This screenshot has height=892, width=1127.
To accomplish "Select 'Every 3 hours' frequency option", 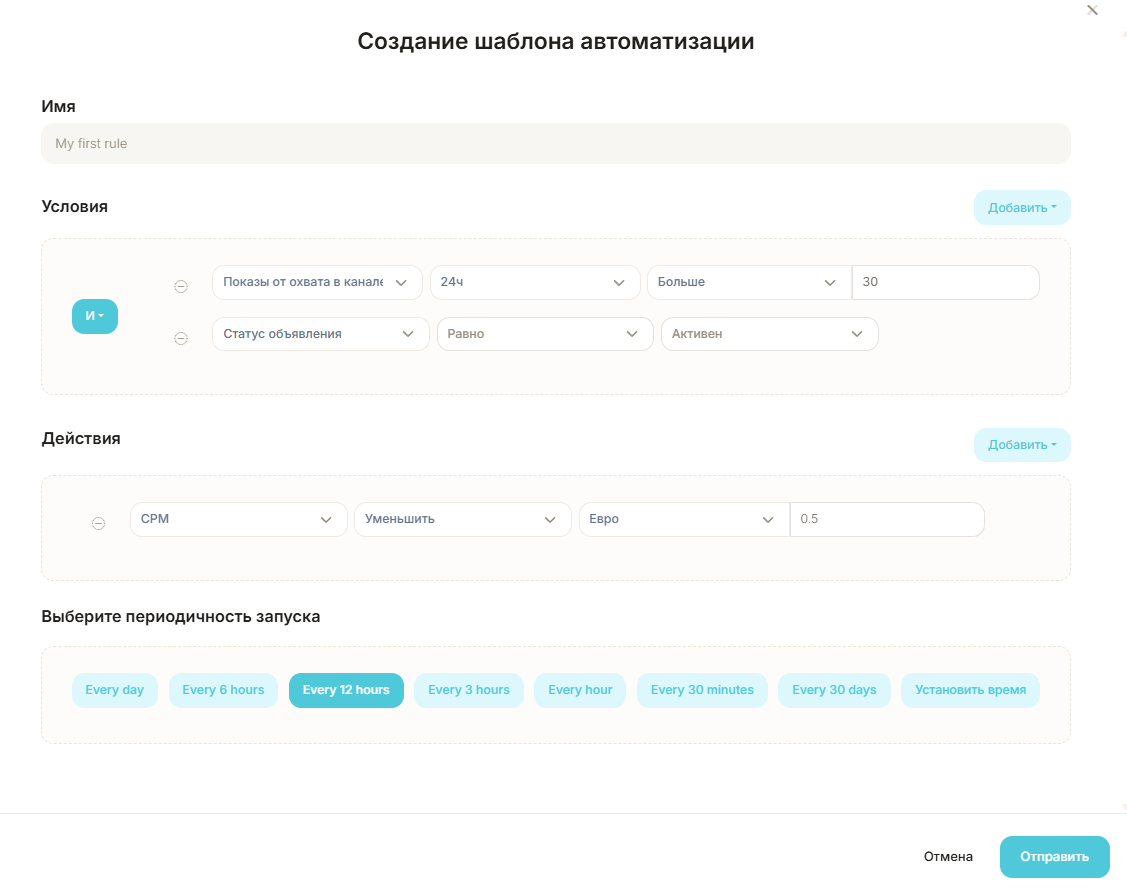I will (469, 690).
